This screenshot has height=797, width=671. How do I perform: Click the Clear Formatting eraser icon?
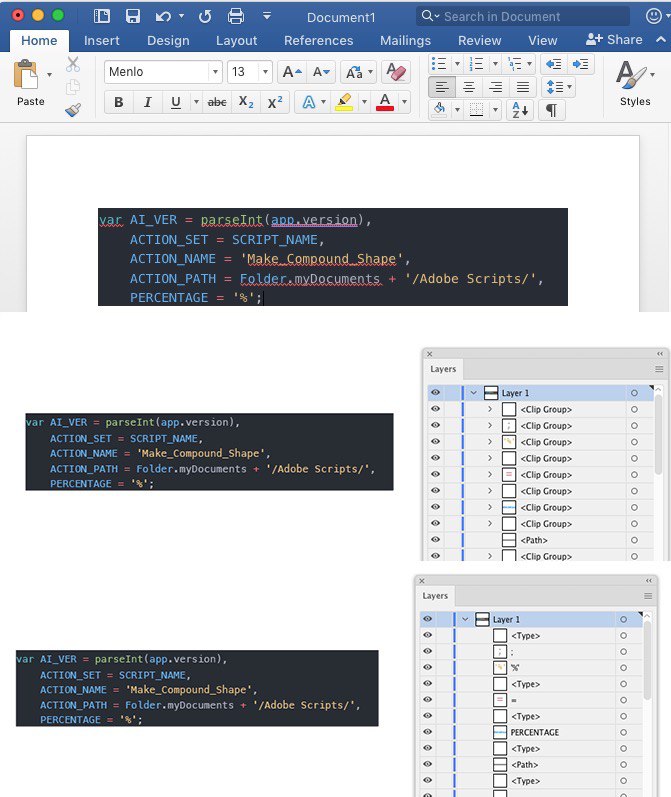396,72
